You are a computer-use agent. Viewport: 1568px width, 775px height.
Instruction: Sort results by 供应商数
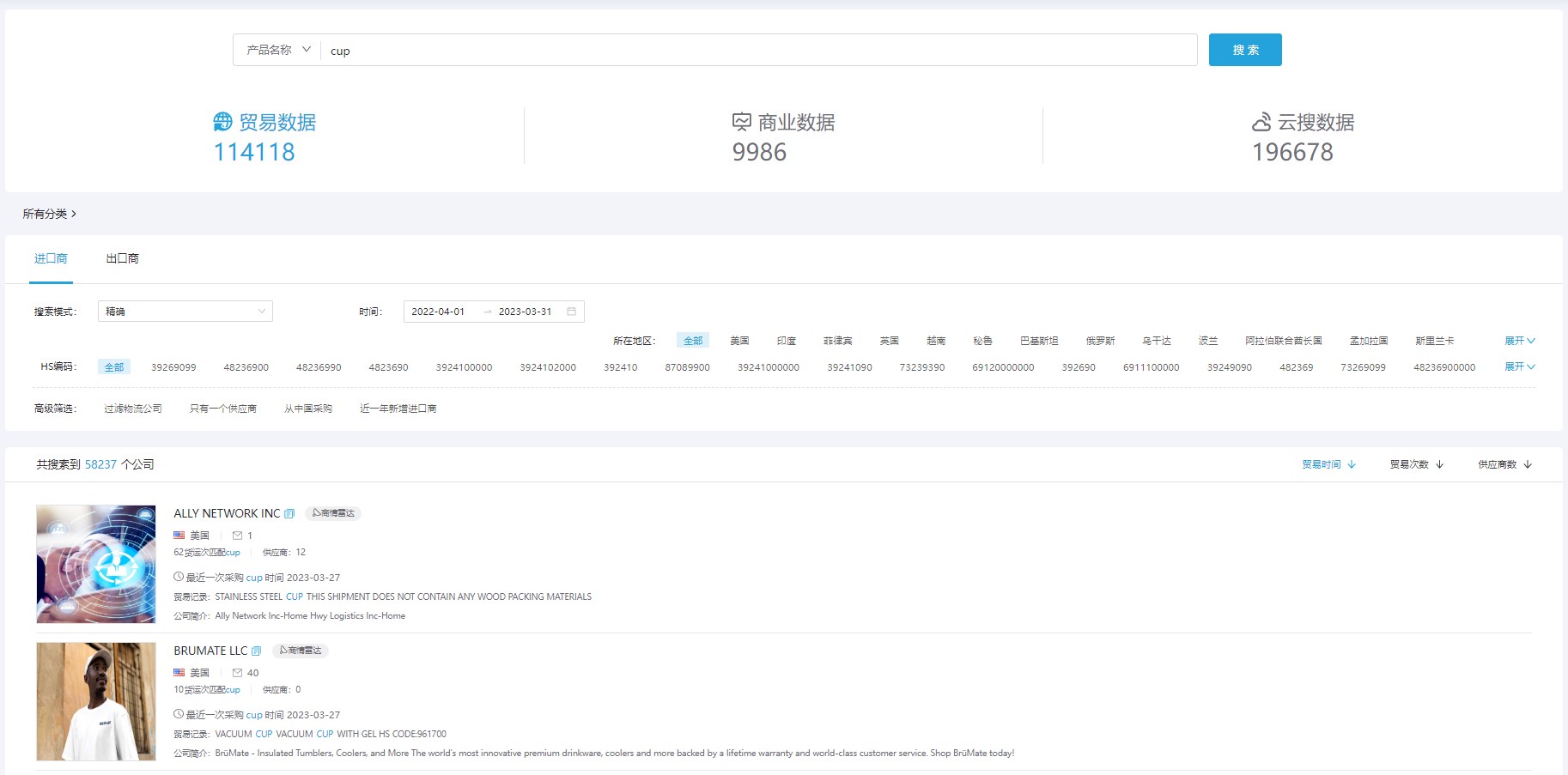[1505, 464]
